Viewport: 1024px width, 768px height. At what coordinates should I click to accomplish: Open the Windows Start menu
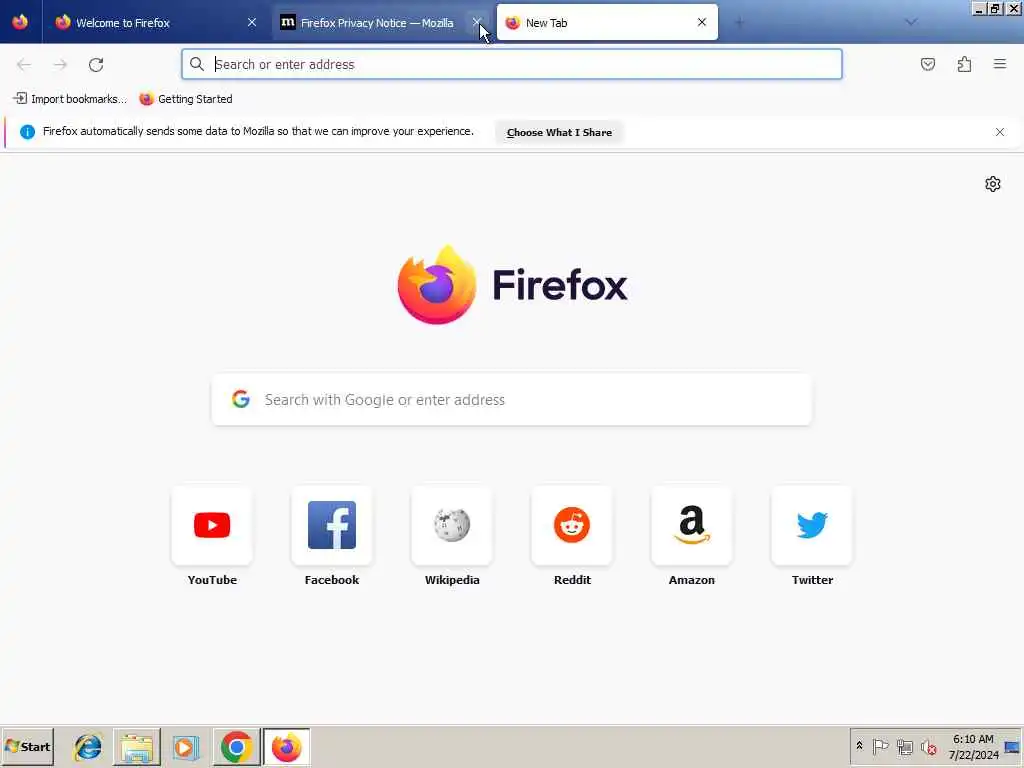click(x=27, y=747)
